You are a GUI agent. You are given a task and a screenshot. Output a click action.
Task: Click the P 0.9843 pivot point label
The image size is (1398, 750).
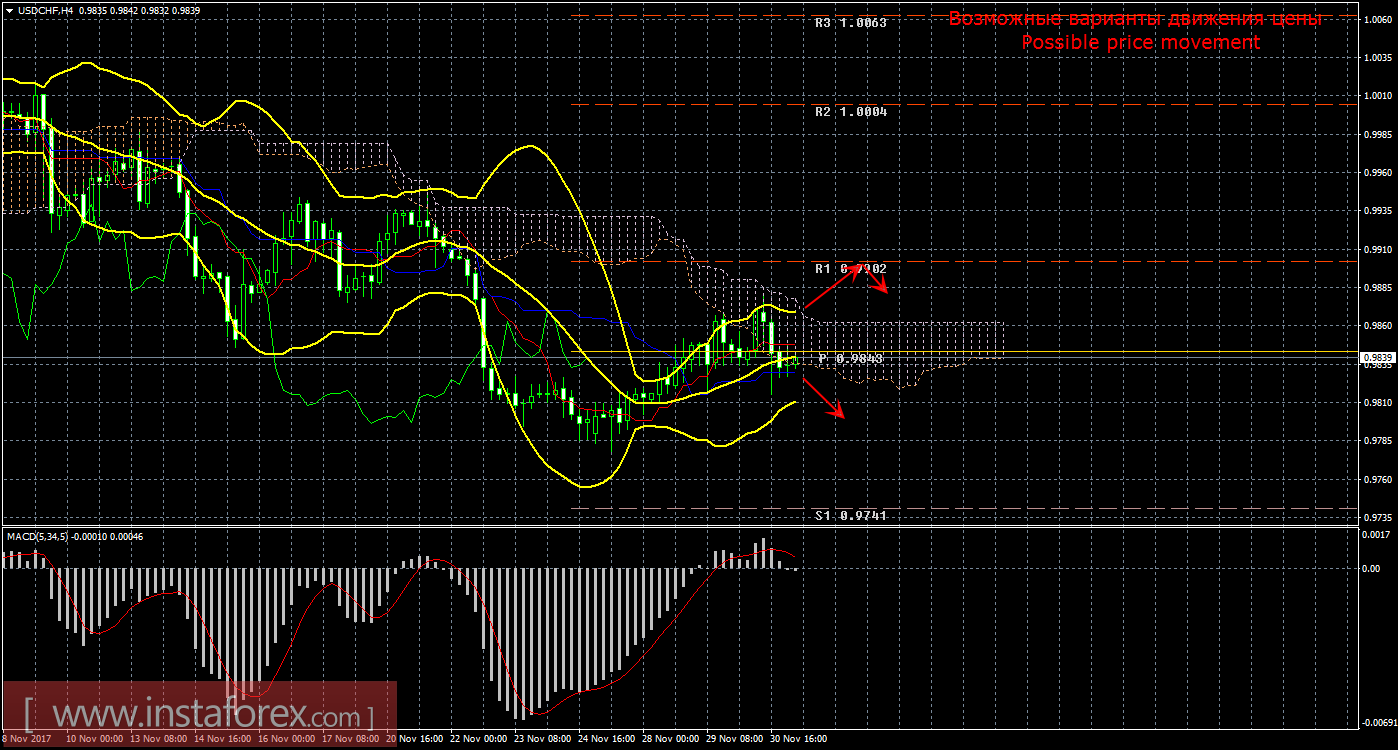click(850, 358)
